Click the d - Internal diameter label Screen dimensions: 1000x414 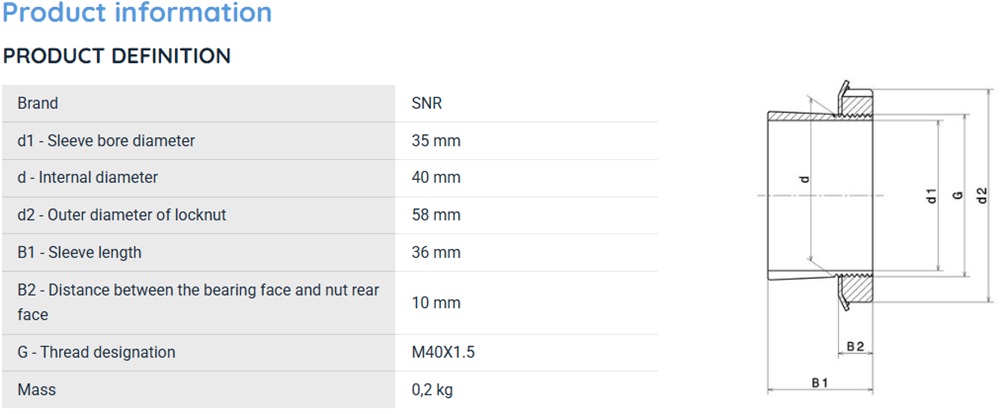click(87, 177)
